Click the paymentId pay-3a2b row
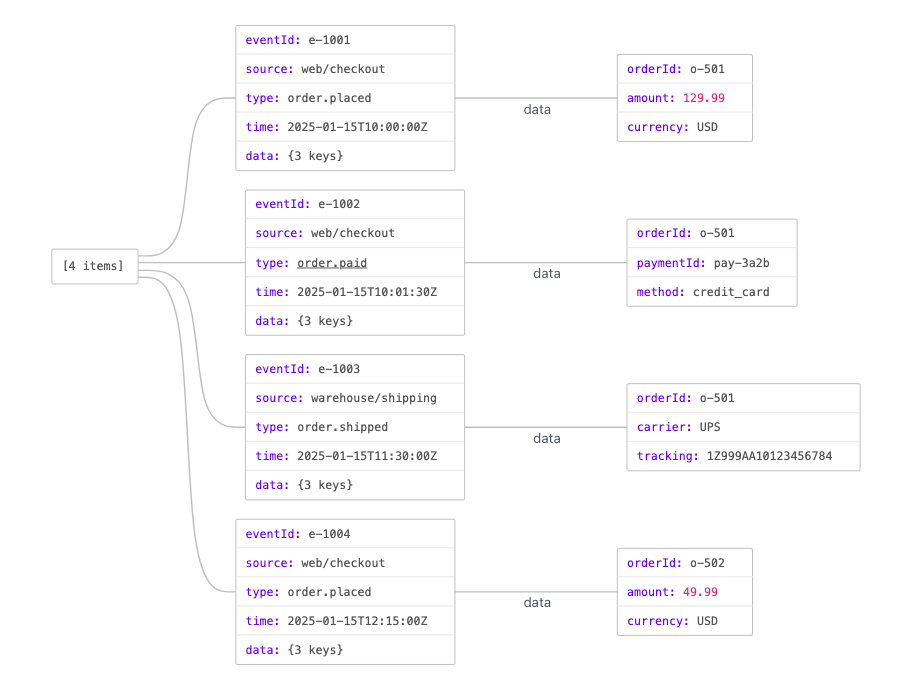 (712, 263)
